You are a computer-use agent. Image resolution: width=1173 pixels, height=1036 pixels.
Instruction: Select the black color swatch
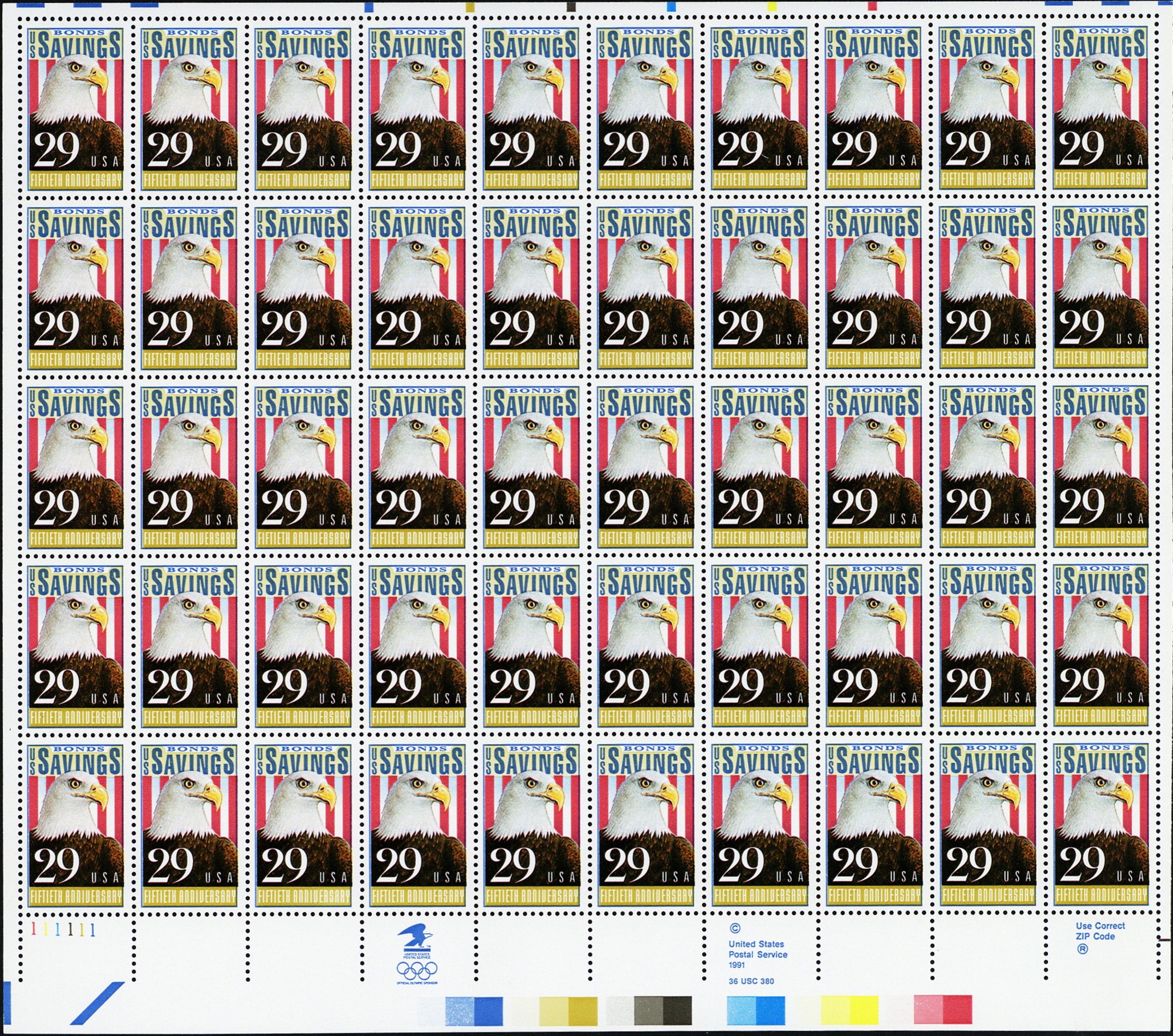coord(677,1009)
